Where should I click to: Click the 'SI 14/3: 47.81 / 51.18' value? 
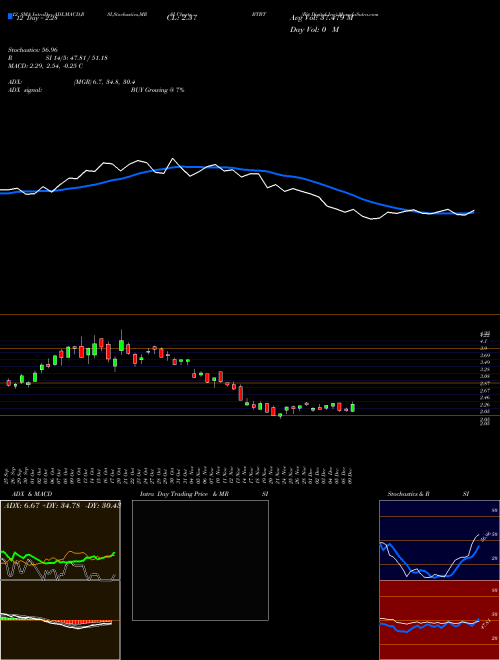(x=77, y=58)
